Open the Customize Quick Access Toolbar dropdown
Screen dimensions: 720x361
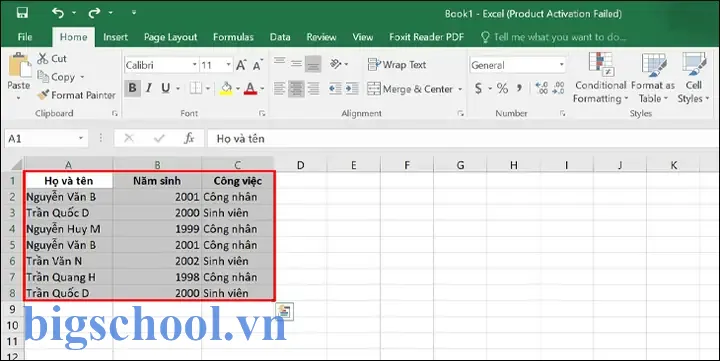tap(134, 12)
